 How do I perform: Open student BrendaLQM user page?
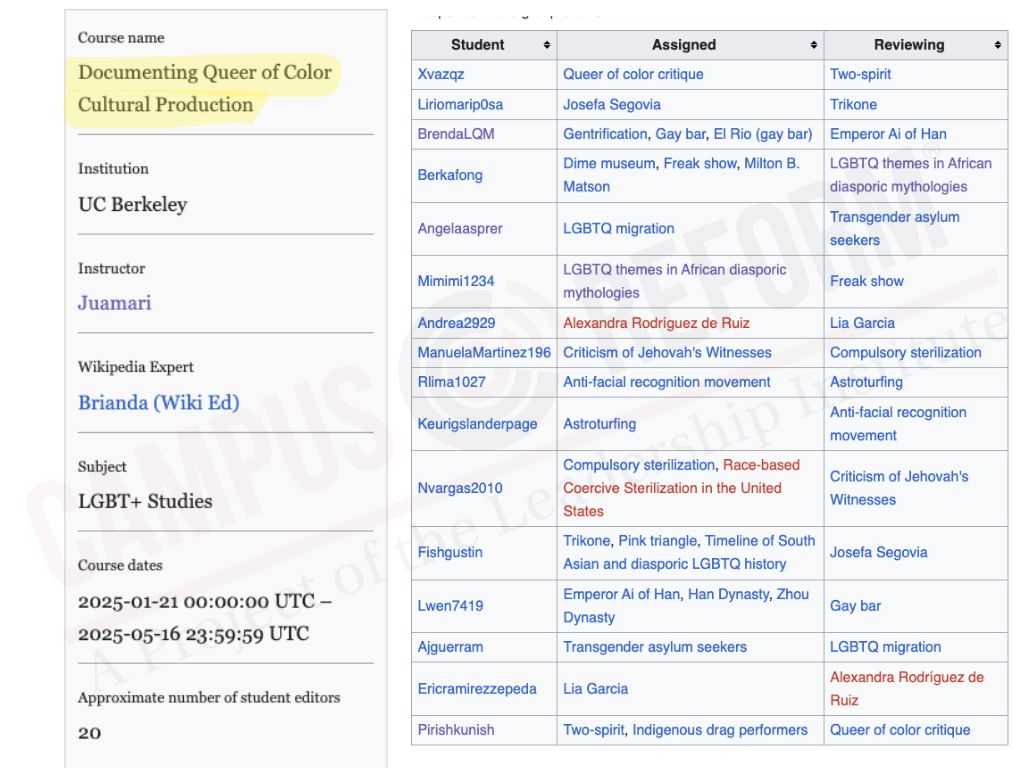456,134
